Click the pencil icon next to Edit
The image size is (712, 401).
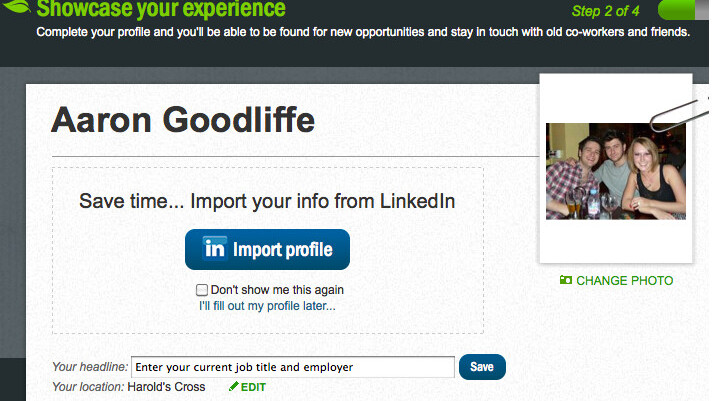point(233,387)
